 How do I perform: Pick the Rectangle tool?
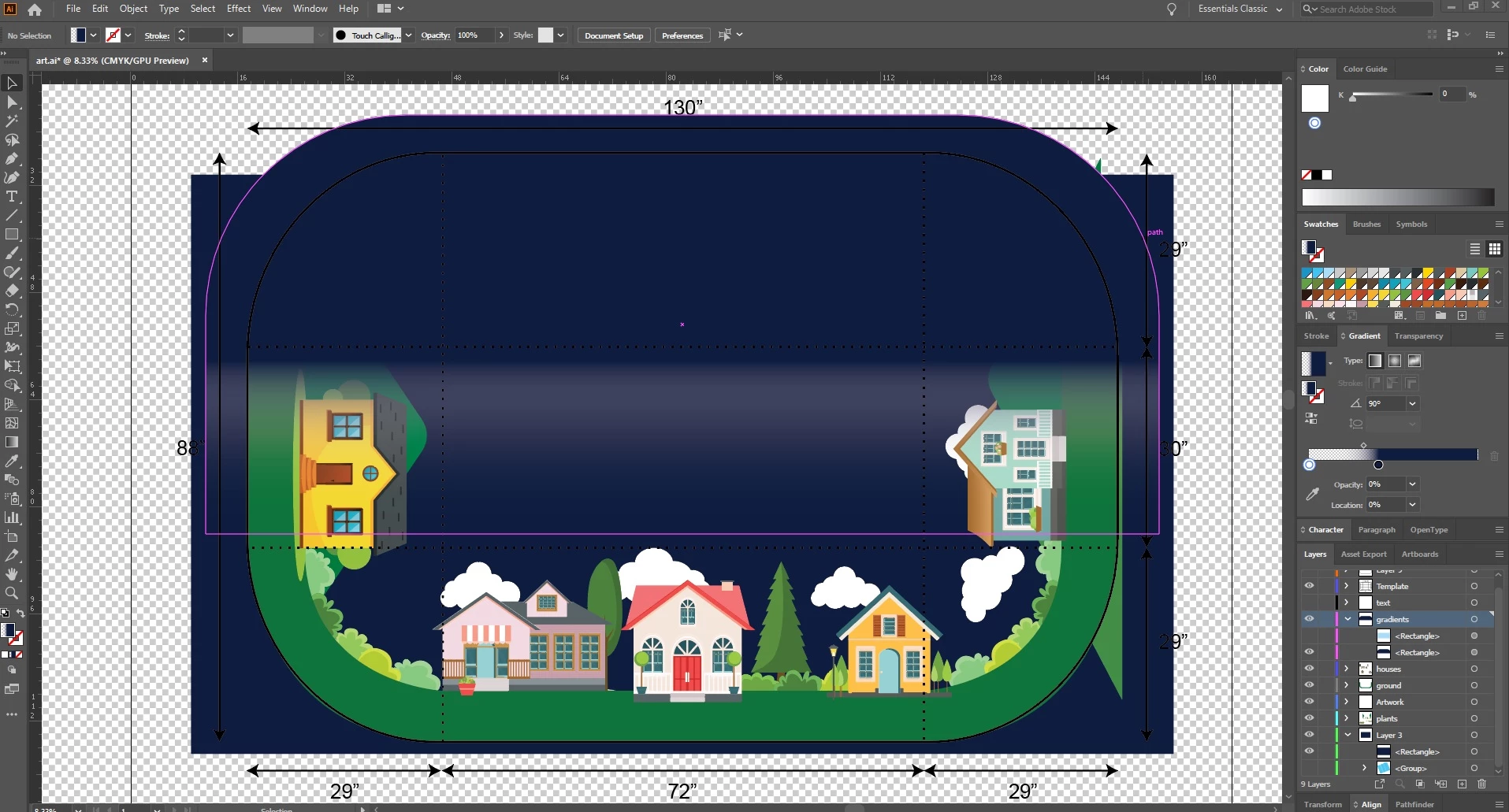(x=12, y=235)
